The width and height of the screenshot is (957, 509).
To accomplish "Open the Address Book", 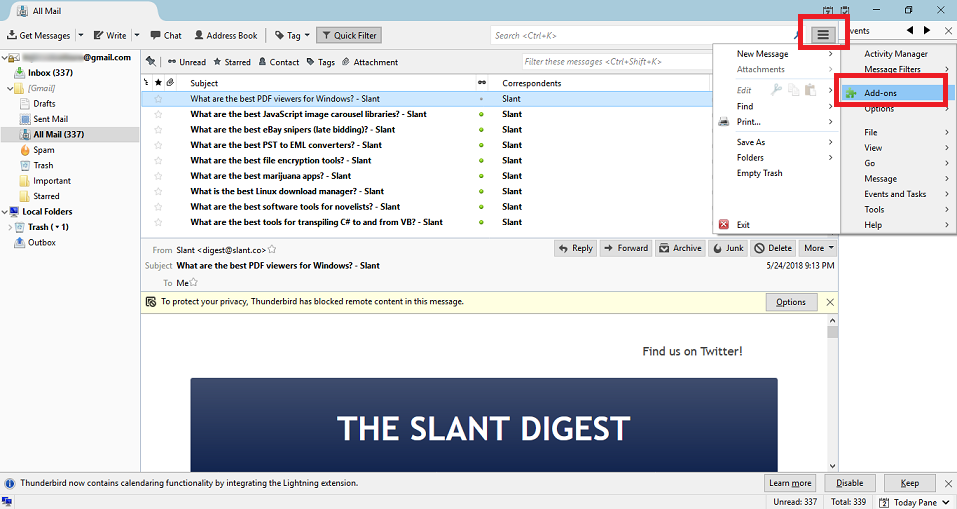I will coord(226,35).
